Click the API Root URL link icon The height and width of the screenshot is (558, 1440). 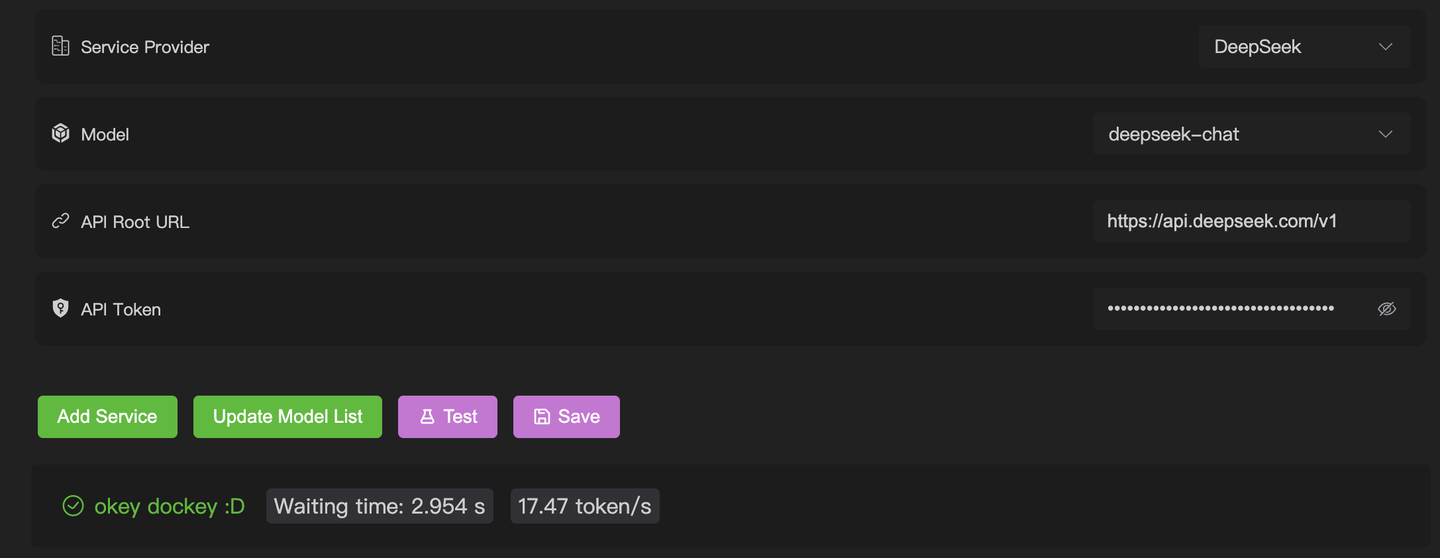(60, 221)
